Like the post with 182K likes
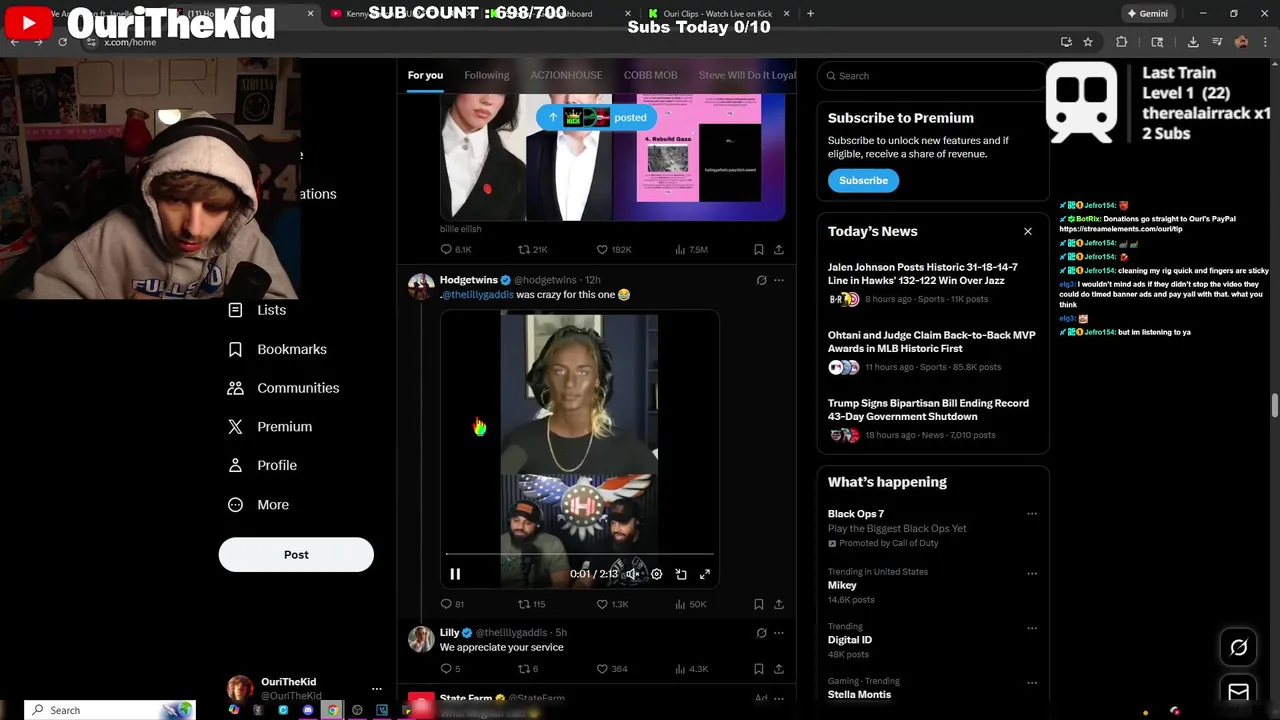This screenshot has width=1280, height=720. pyautogui.click(x=613, y=250)
